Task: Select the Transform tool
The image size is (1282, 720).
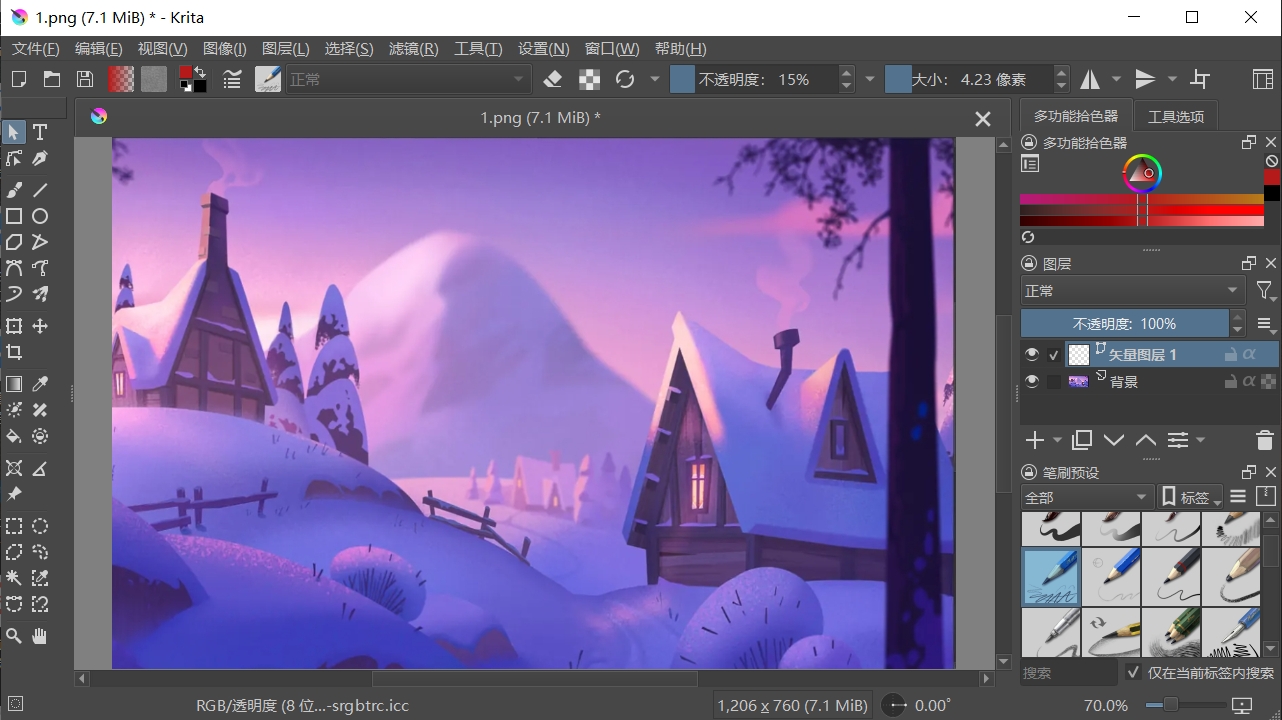Action: tap(14, 326)
